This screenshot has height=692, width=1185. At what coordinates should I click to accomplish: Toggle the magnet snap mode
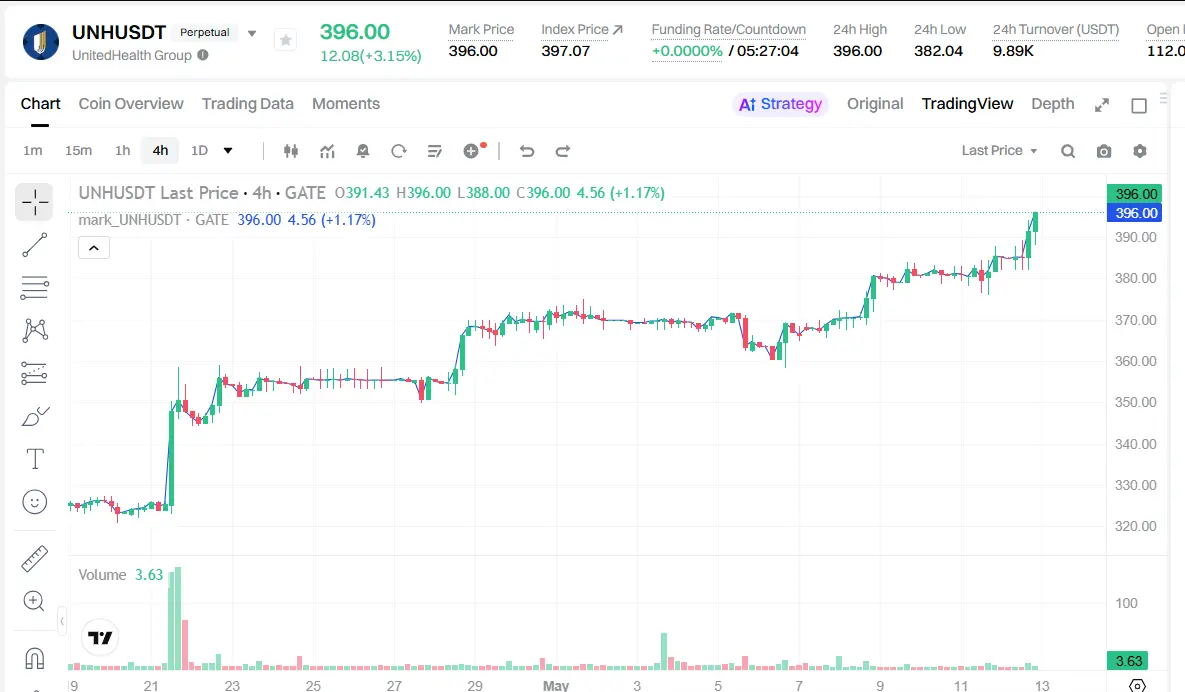35,658
